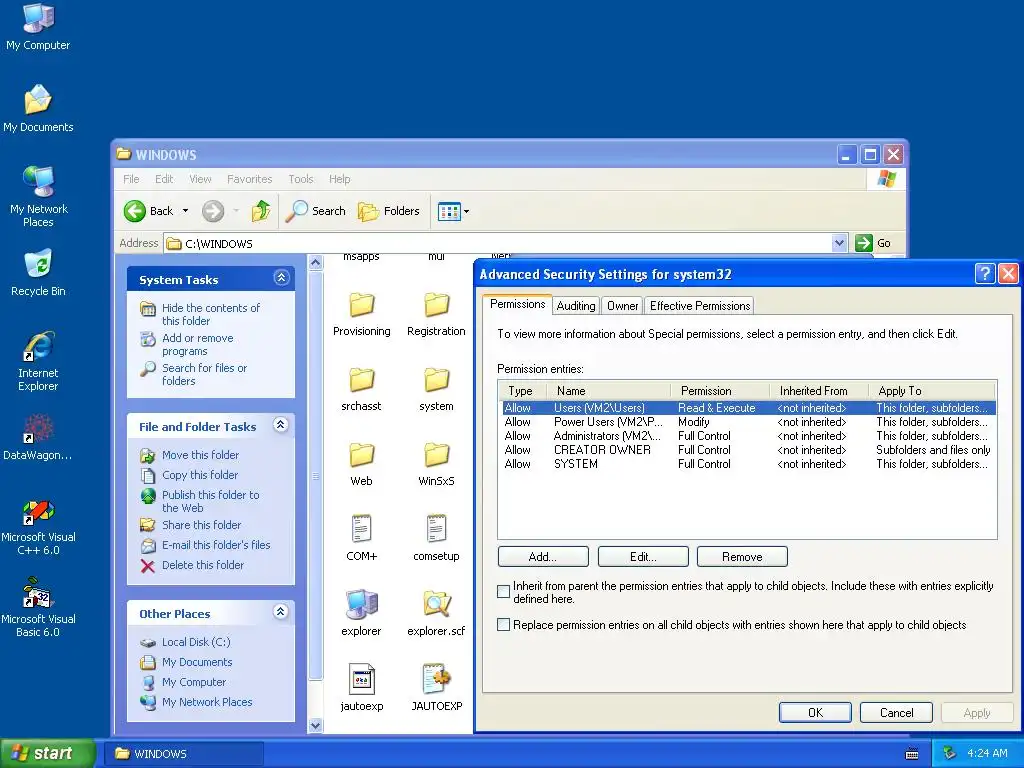This screenshot has width=1024, height=768.
Task: Select the srchasst folder
Action: click(361, 390)
